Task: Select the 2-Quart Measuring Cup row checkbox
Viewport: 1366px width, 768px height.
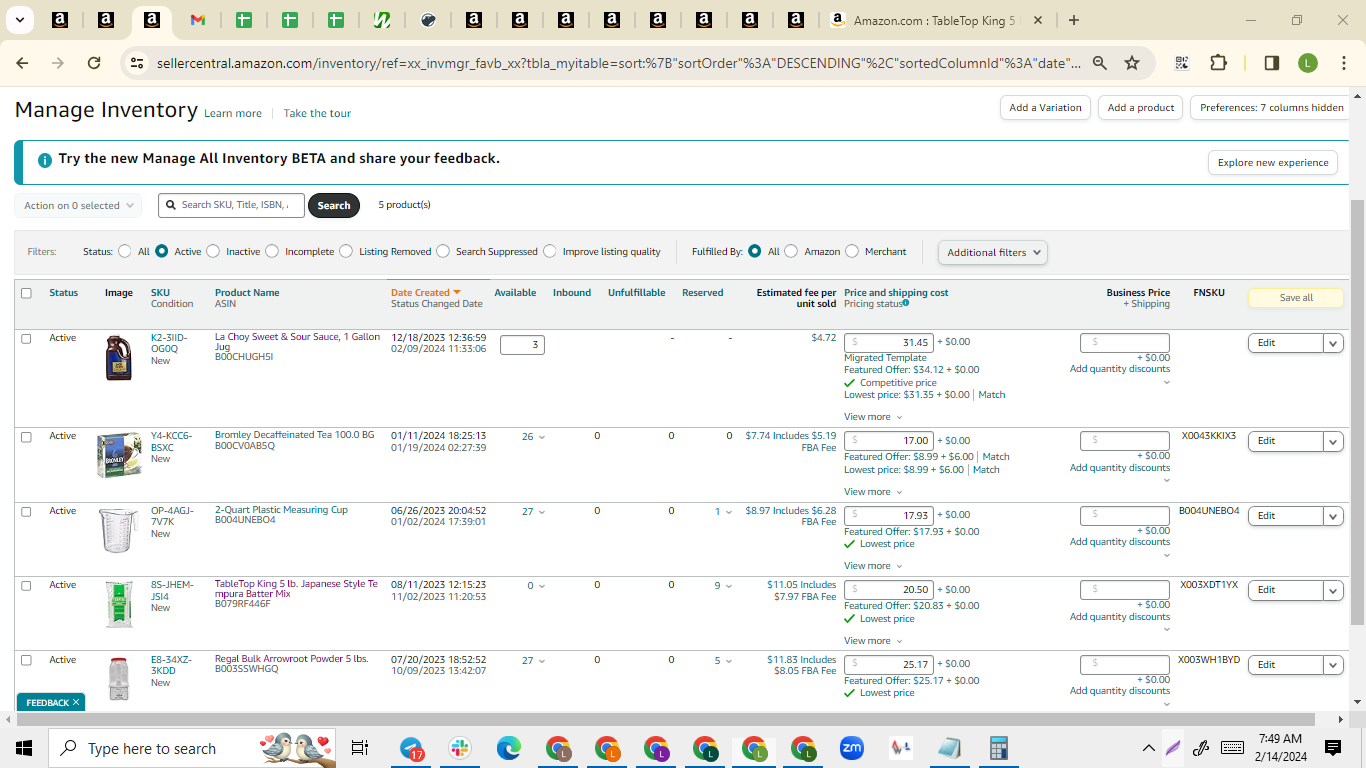Action: [x=26, y=512]
